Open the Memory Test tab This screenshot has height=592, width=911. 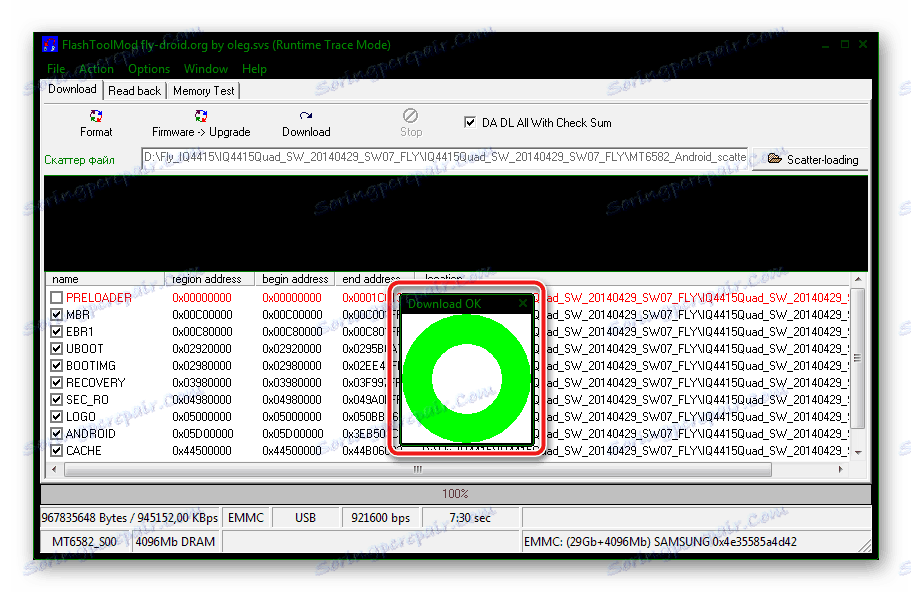[x=203, y=89]
